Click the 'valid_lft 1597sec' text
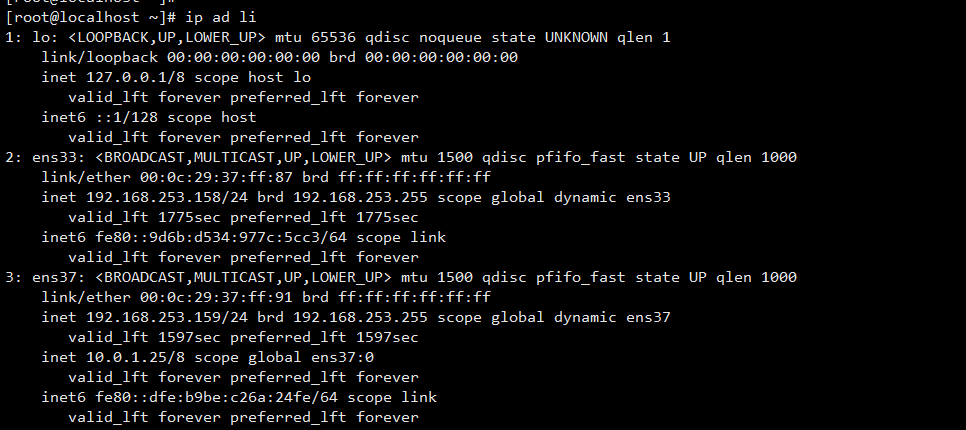 [x=145, y=338]
